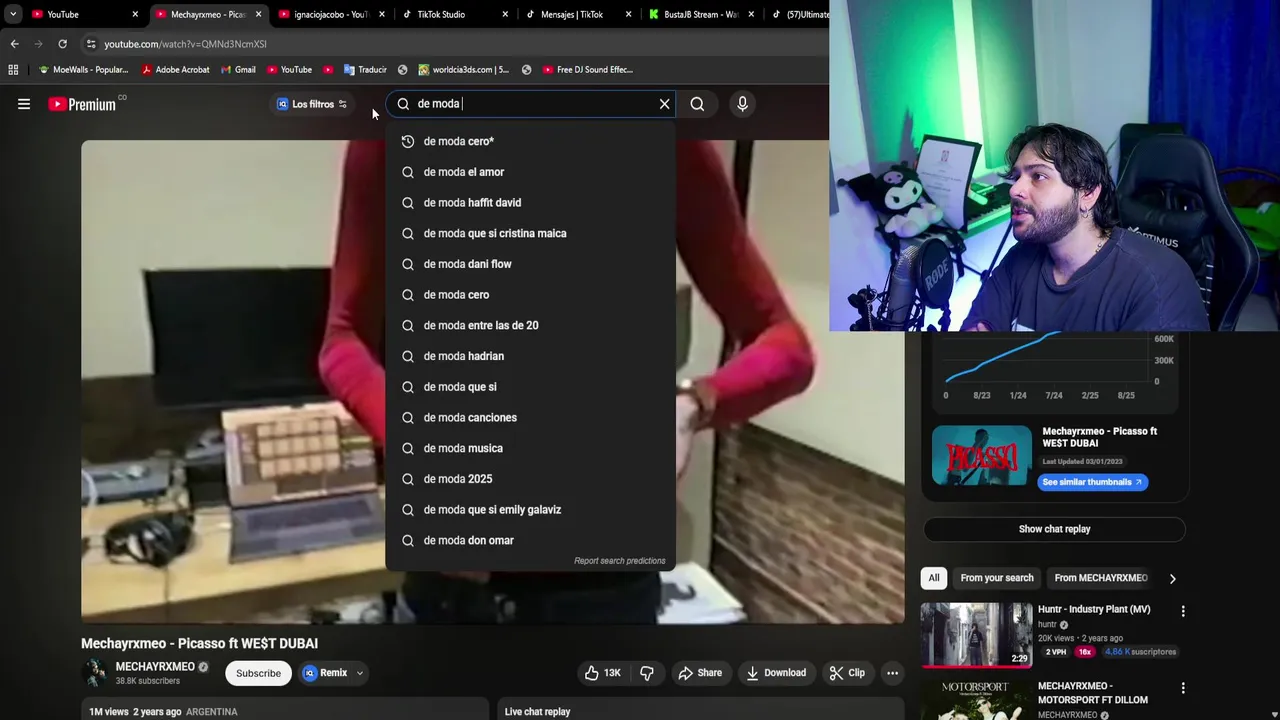Select the From MECHAYRXMEO chip

1101,578
